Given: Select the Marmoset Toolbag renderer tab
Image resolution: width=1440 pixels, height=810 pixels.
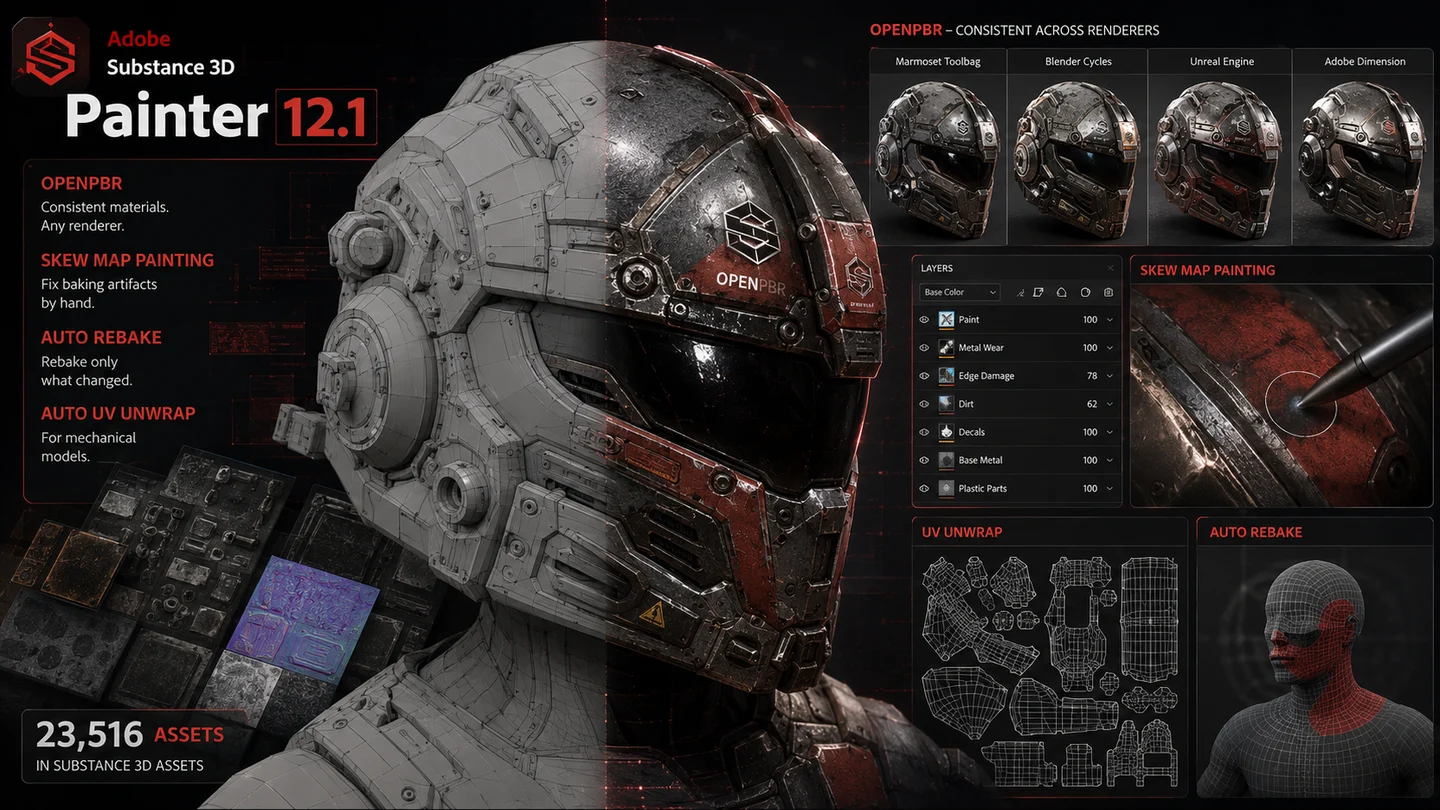Looking at the screenshot, I should (x=937, y=61).
